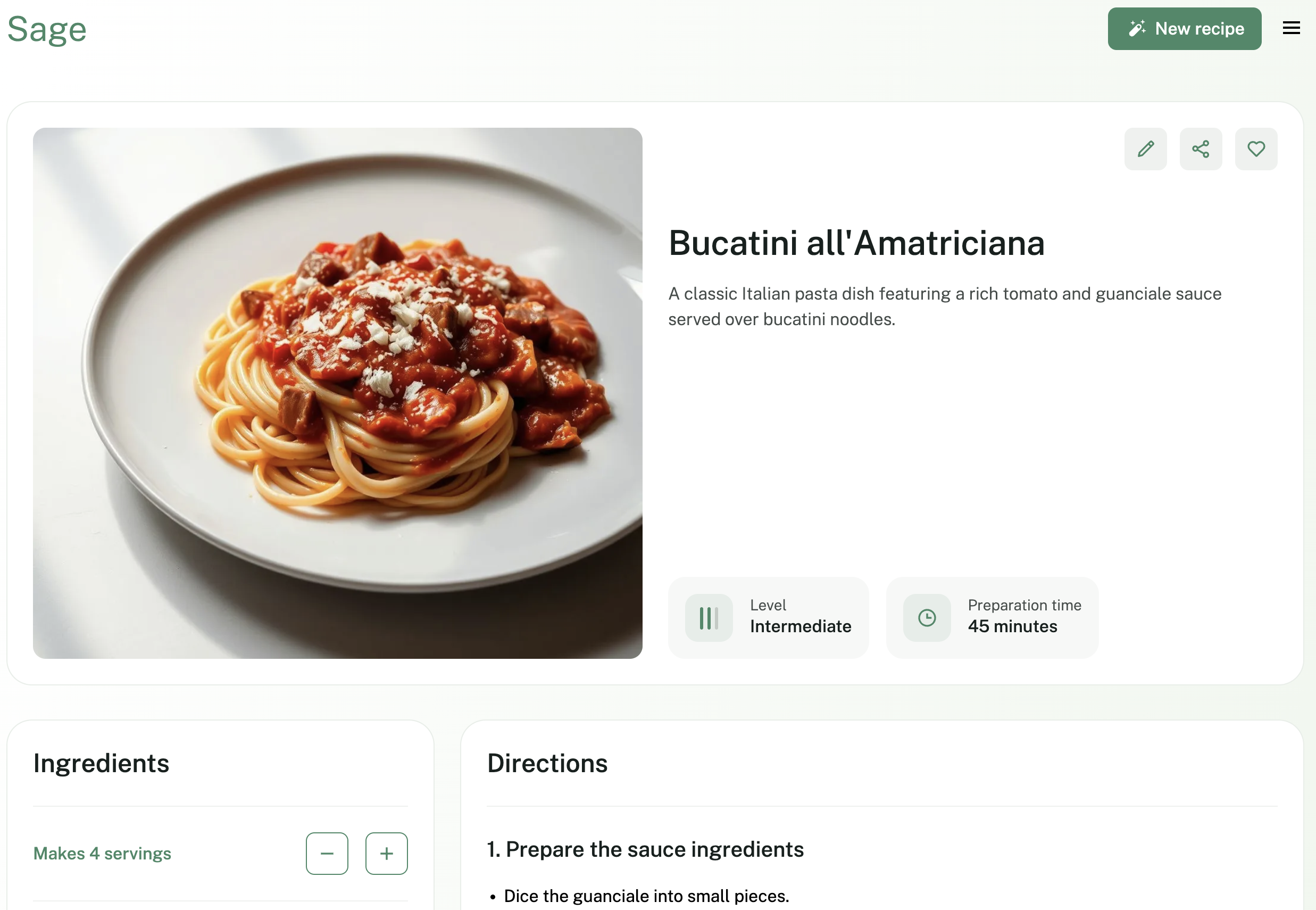Screen dimensions: 1316x910
Task: Select the Intermediate level label
Action: coord(800,626)
